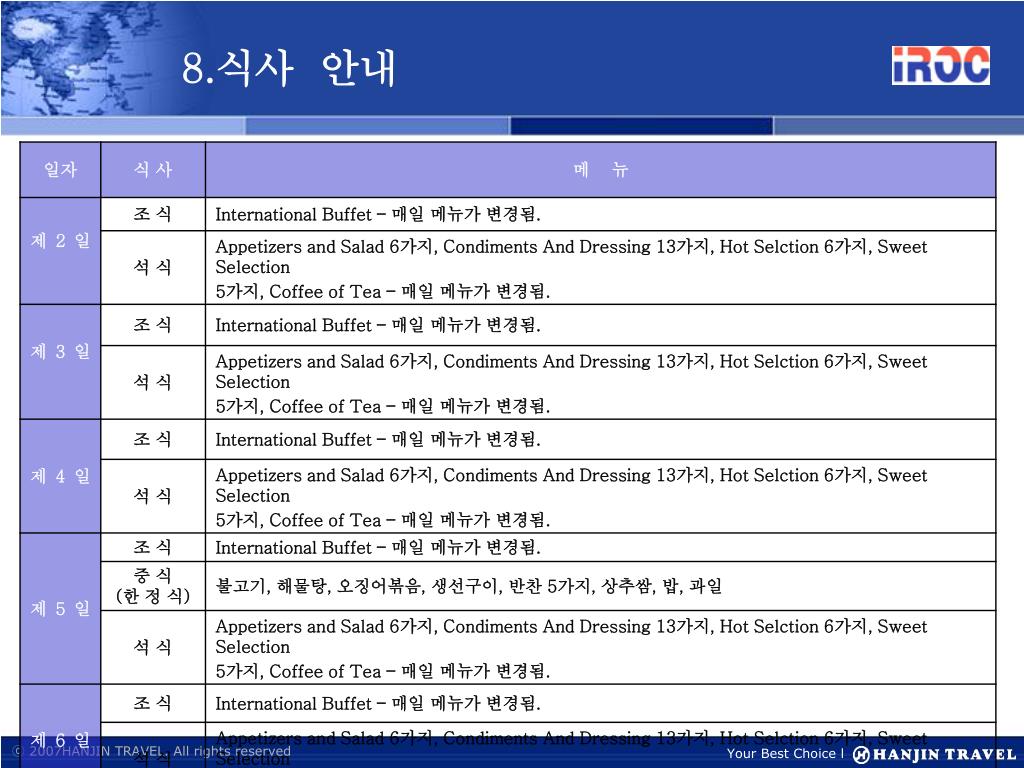Click day 3 dinner Appetizers and Salad text
This screenshot has width=1024, height=768.
(x=571, y=383)
